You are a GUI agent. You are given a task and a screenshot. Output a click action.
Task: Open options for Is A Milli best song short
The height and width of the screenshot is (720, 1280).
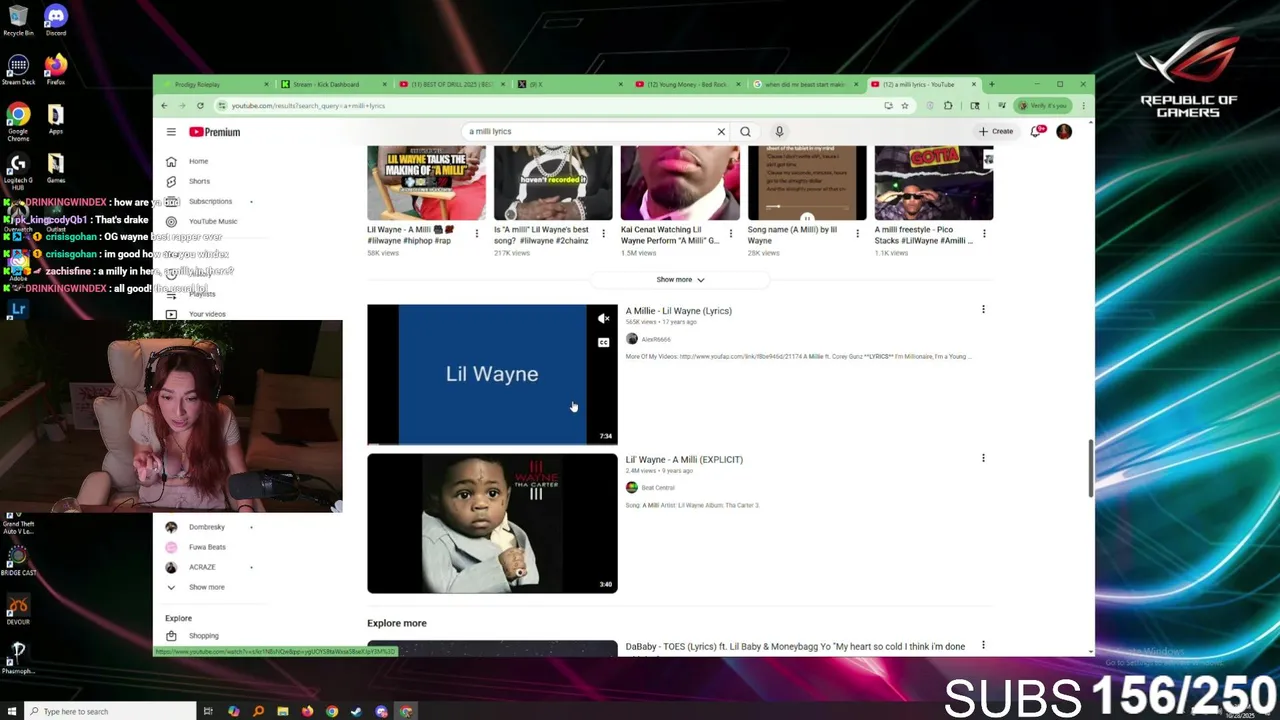(603, 234)
